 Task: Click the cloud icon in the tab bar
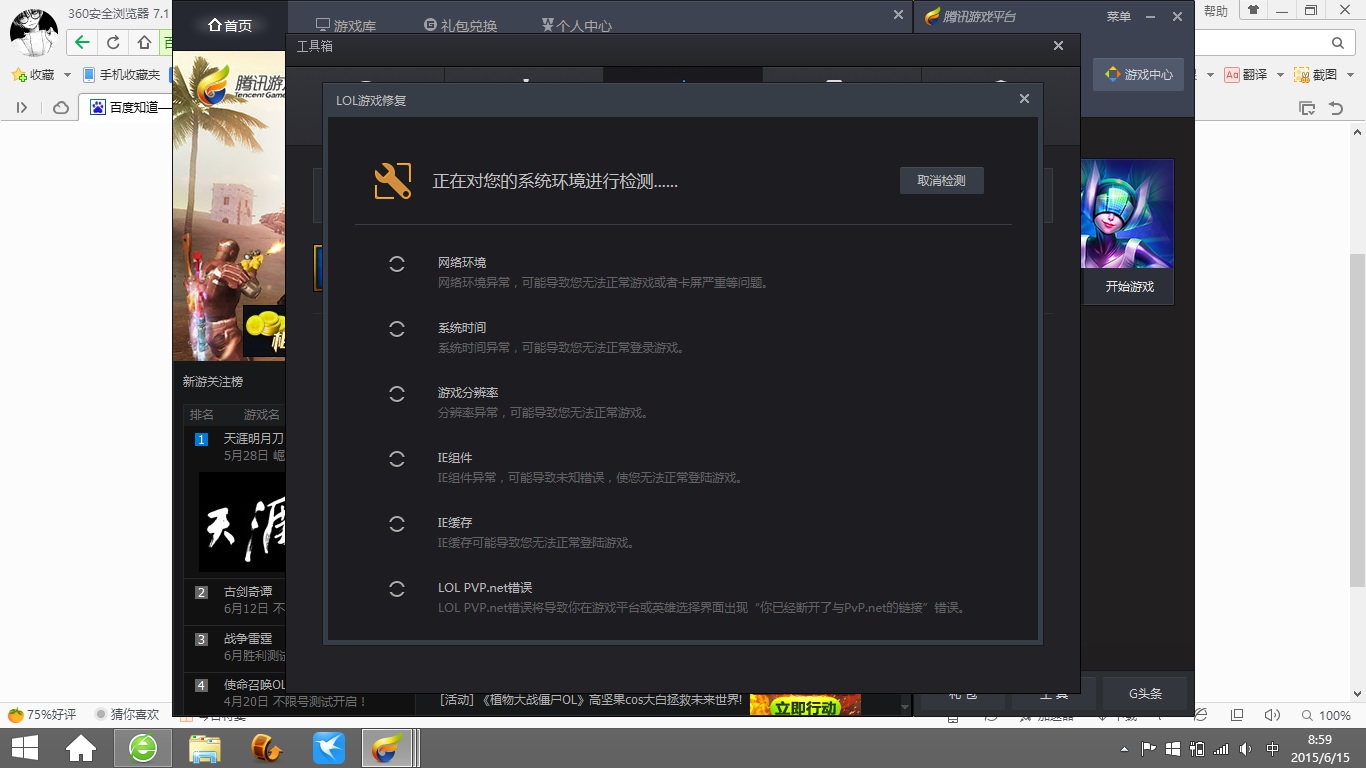tap(61, 107)
